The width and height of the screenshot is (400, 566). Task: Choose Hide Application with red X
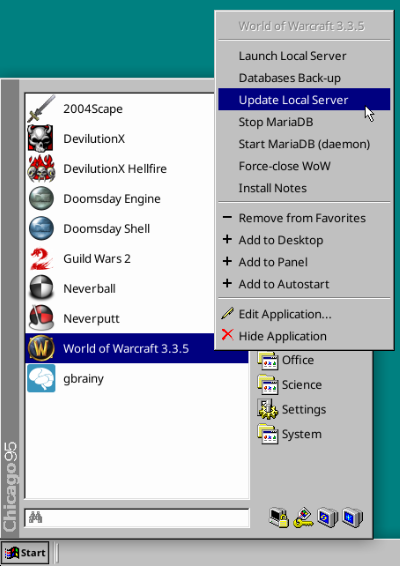(304, 336)
